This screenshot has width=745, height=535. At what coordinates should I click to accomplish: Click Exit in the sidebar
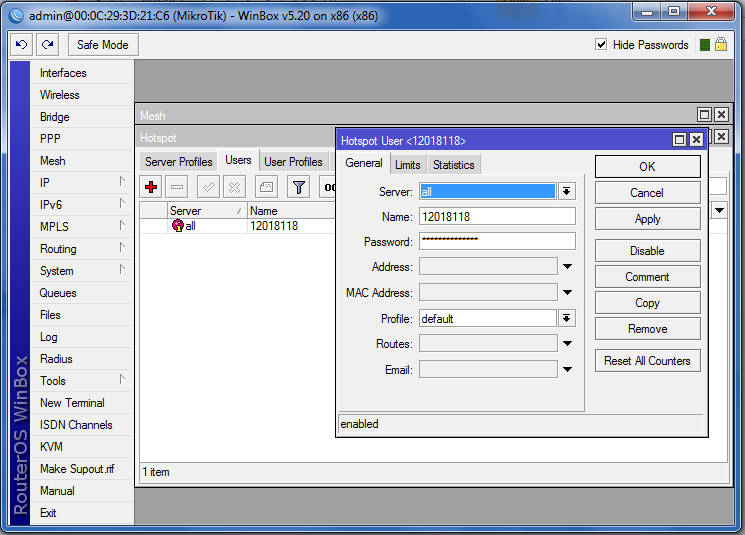(82, 513)
